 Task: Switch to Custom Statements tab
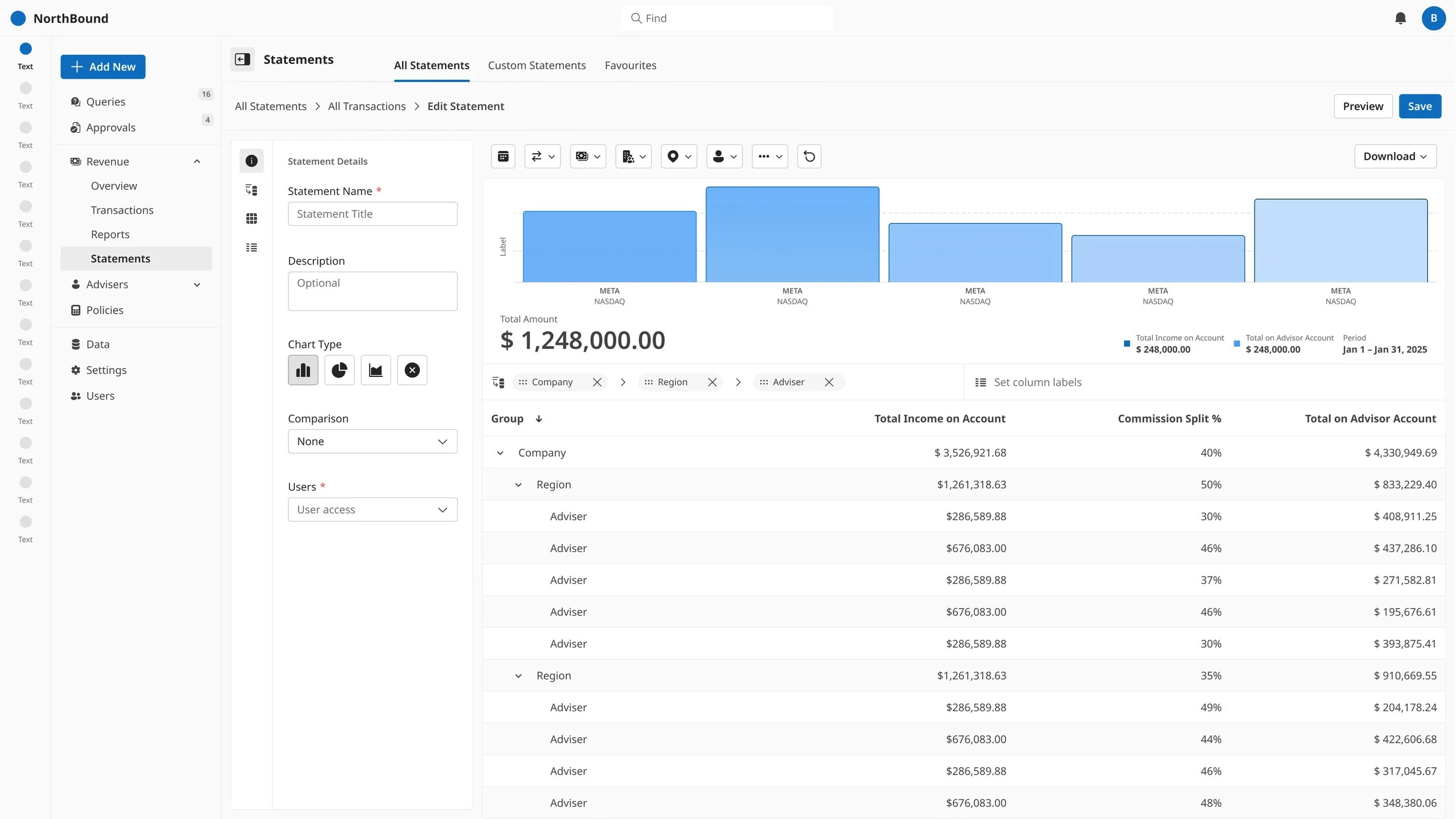tap(536, 65)
